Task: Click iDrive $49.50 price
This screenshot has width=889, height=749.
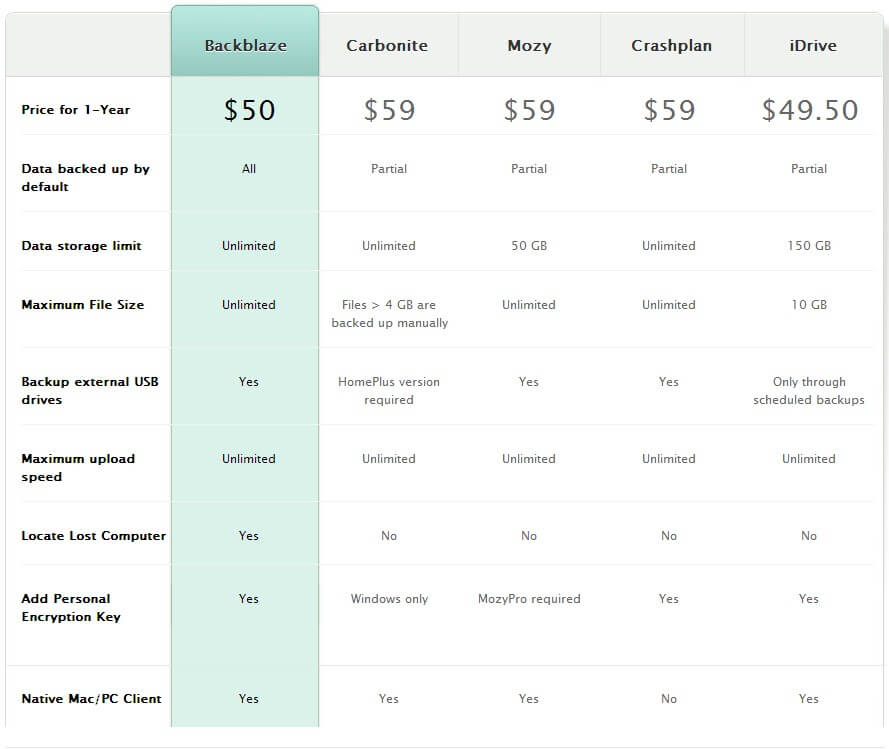Action: point(809,110)
